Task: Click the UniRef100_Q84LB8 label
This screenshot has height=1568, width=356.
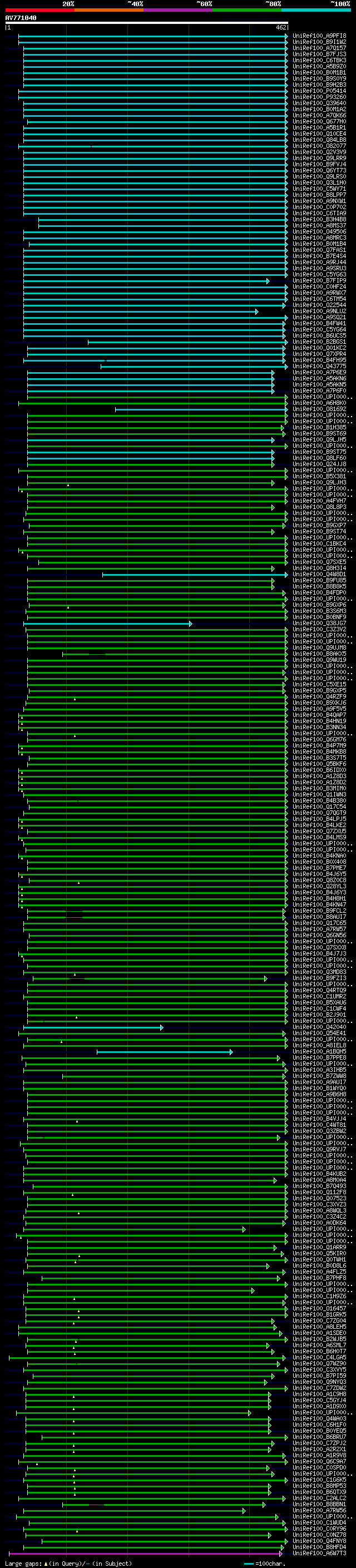Action: pos(319,140)
